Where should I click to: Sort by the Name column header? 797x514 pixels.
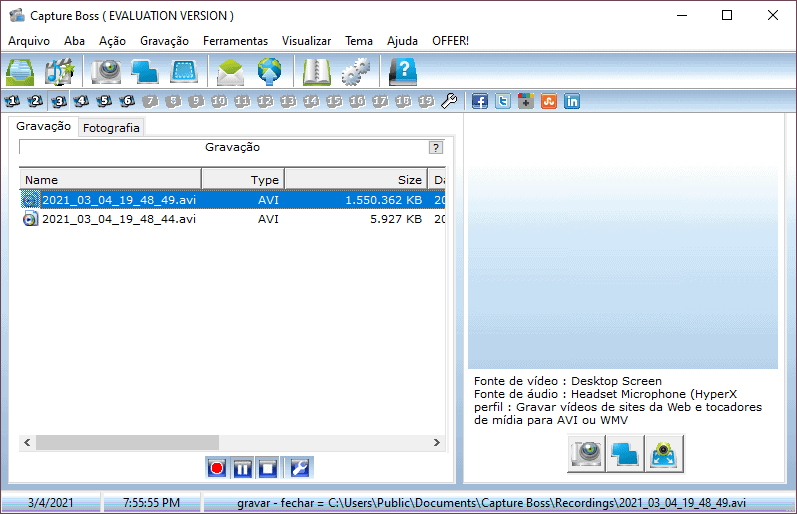(110, 179)
